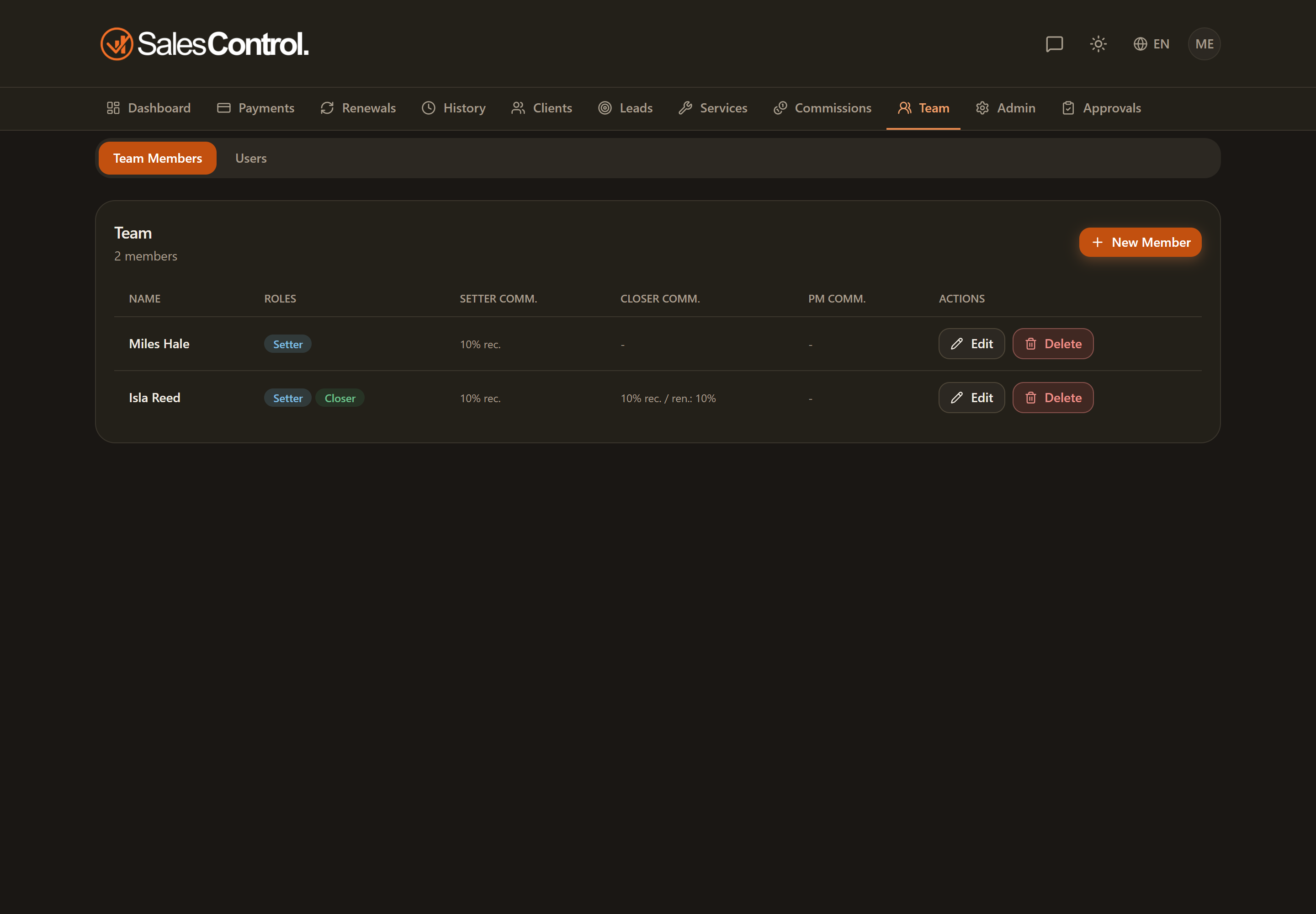Open the Admin tab
Viewport: 1316px width, 914px height.
(x=1006, y=108)
